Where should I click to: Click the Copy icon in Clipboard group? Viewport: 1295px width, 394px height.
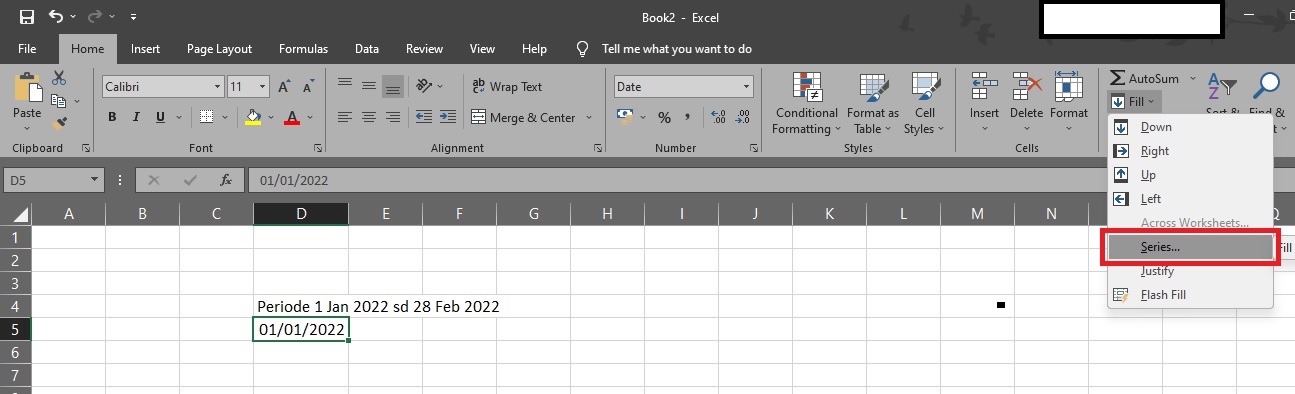pyautogui.click(x=59, y=101)
